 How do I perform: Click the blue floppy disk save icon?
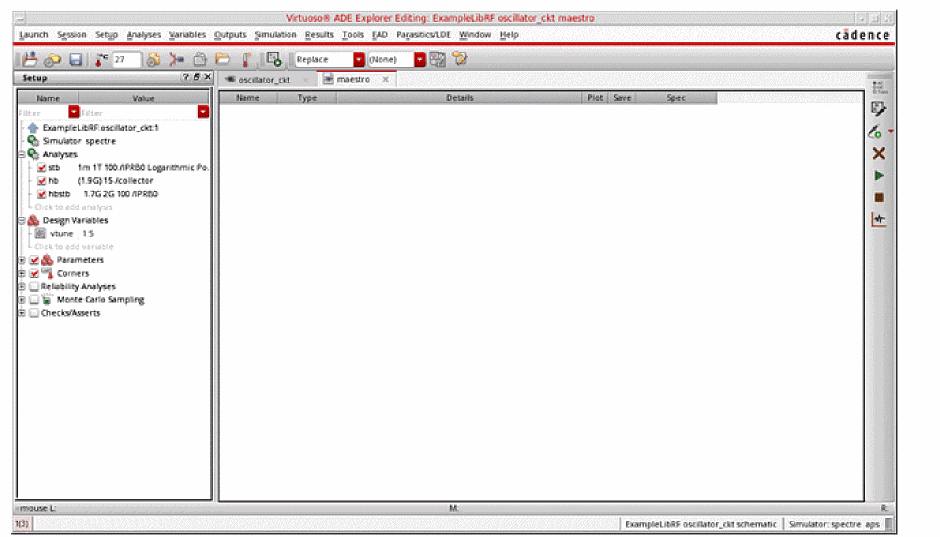tap(76, 59)
